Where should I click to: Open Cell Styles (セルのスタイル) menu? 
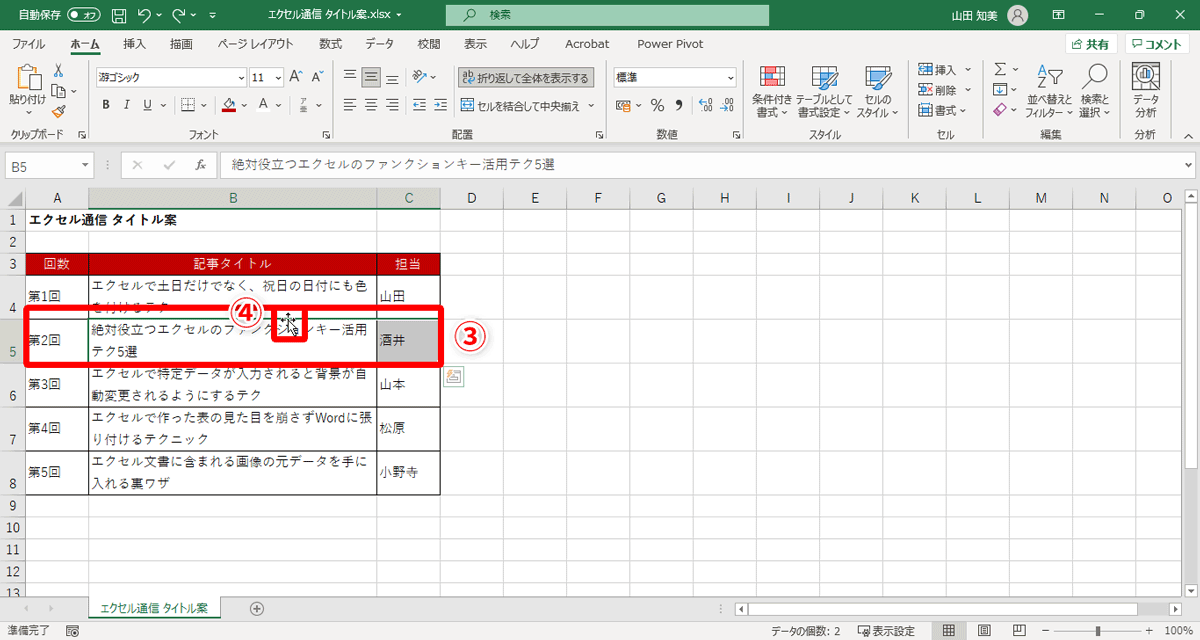tap(877, 92)
